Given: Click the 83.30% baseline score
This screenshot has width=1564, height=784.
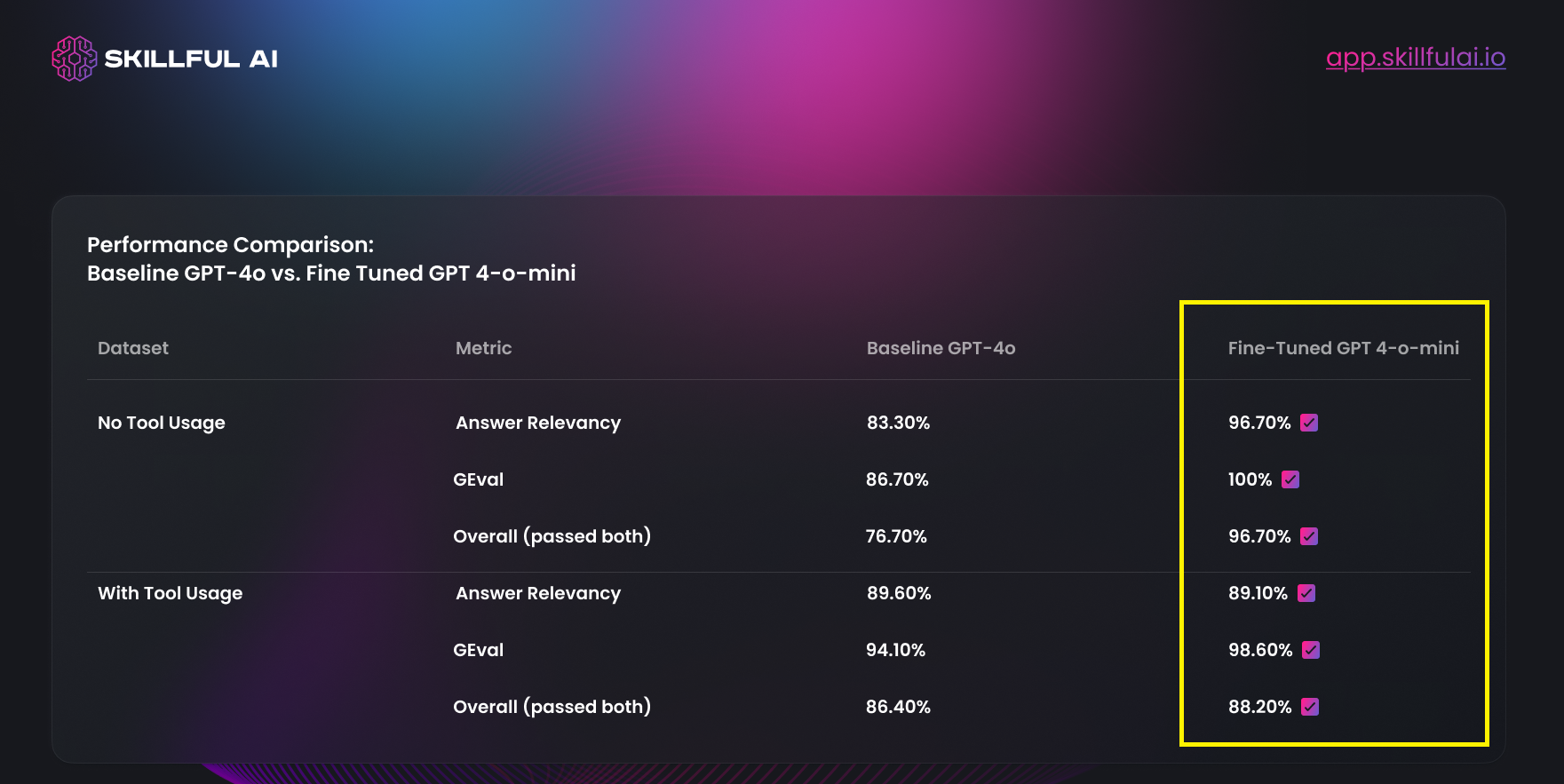Looking at the screenshot, I should pos(898,423).
